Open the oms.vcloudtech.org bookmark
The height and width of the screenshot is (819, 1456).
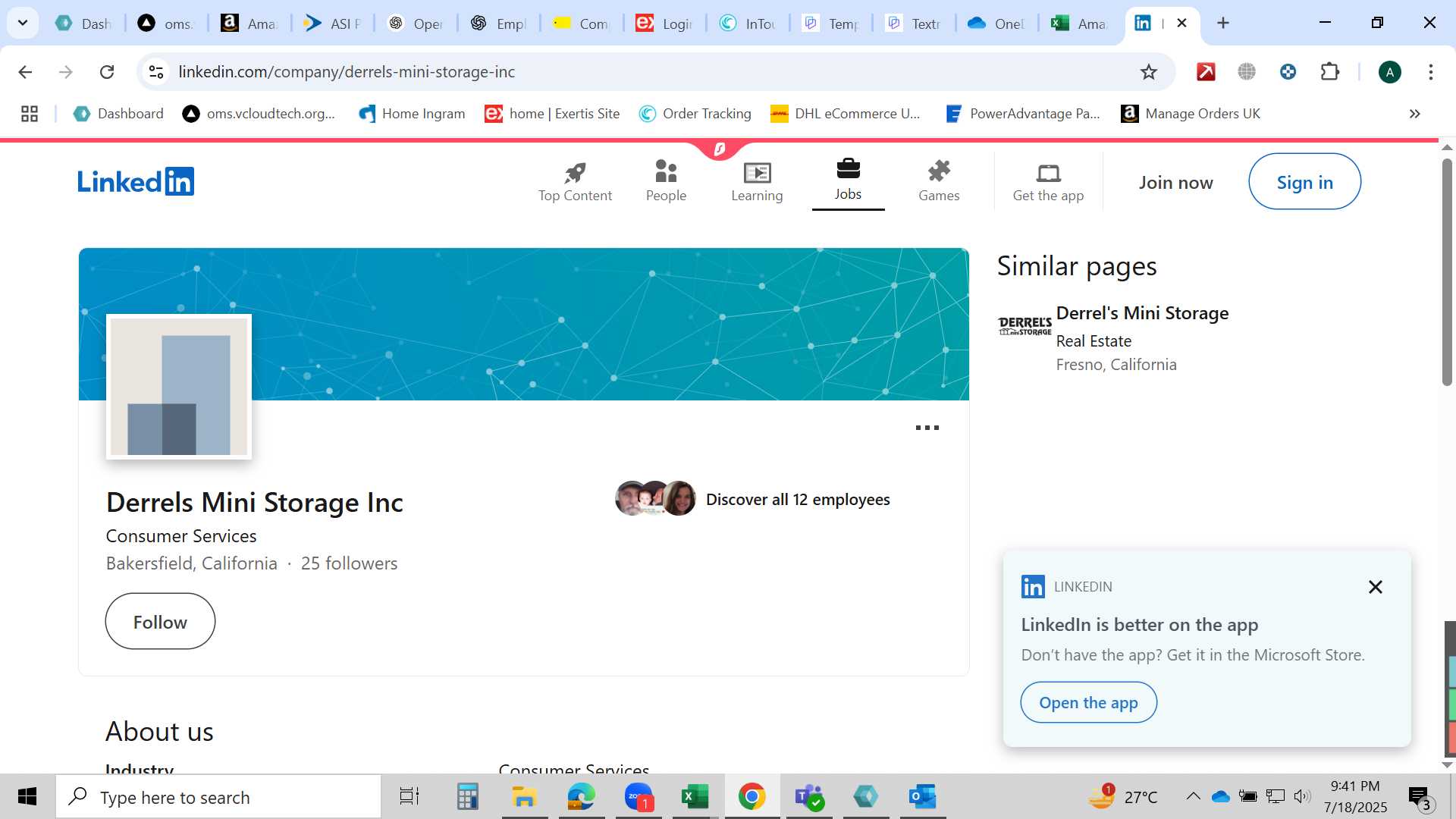(259, 114)
